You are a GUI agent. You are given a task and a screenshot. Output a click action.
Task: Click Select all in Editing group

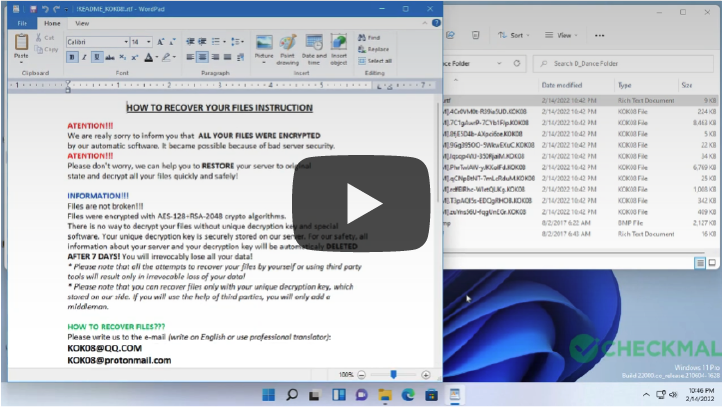coord(375,61)
